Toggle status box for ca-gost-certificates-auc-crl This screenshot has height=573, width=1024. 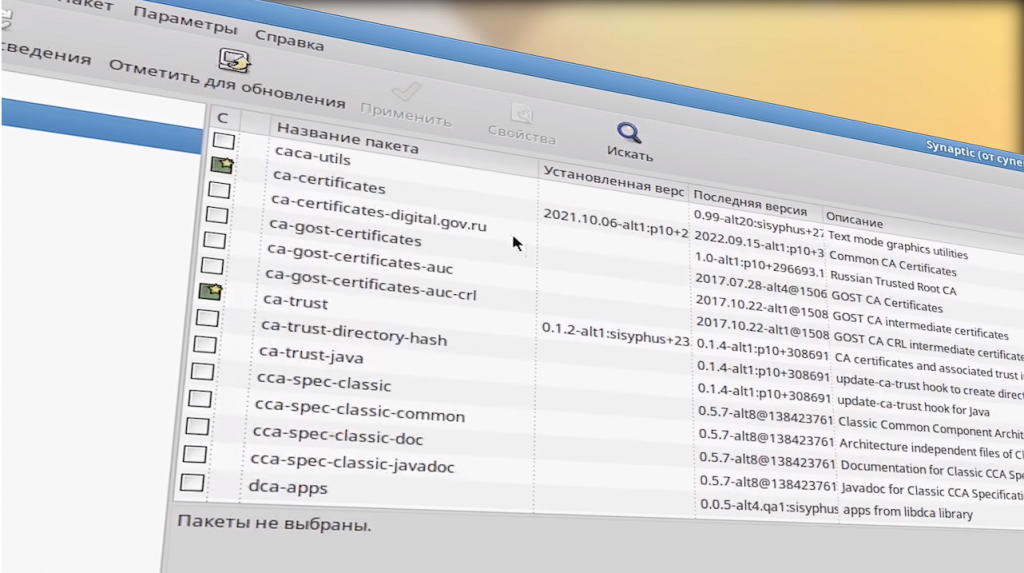point(212,265)
